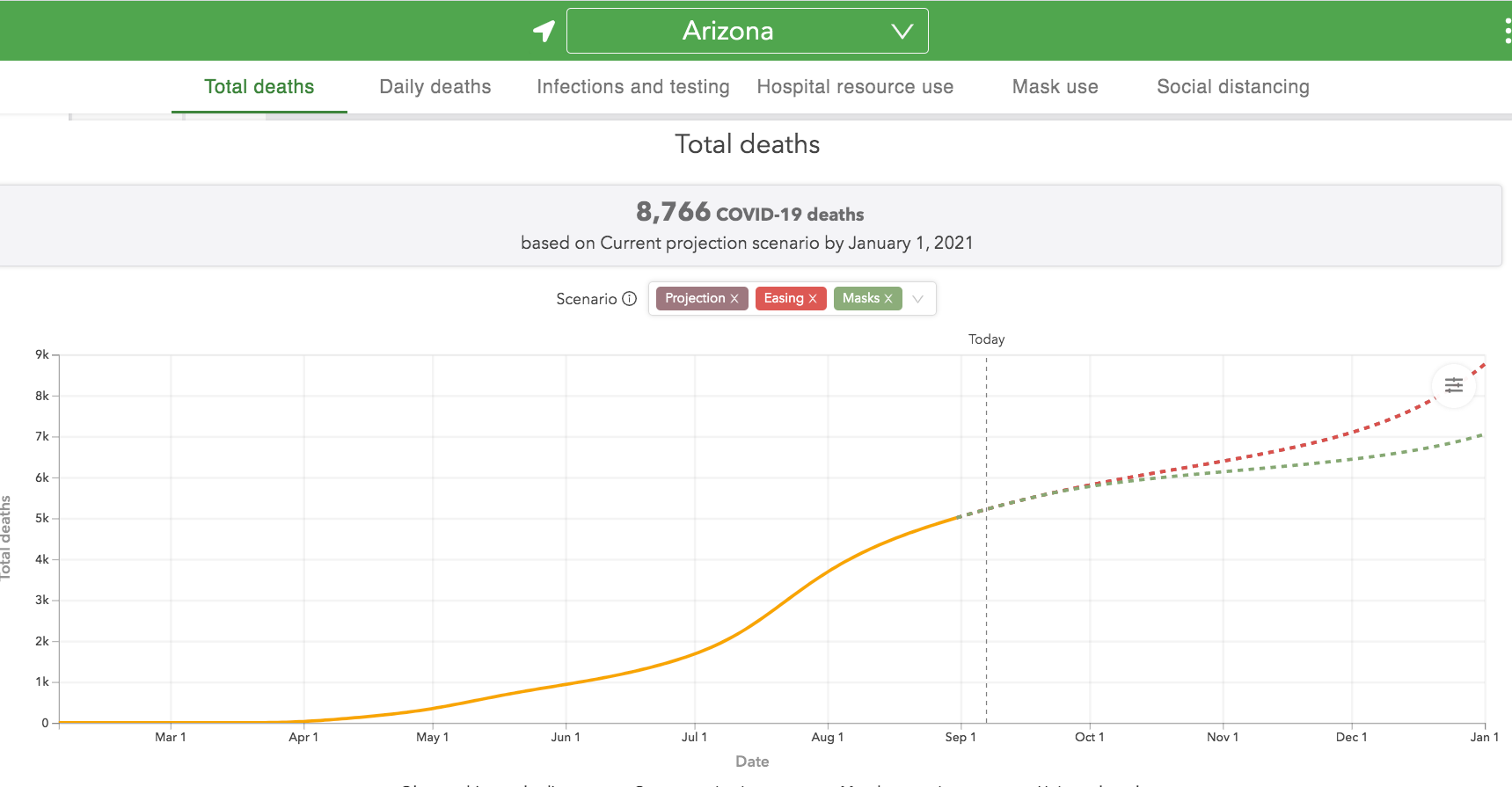The image size is (1512, 787).
Task: Expand the Scenario selector chevron
Action: coord(917,299)
